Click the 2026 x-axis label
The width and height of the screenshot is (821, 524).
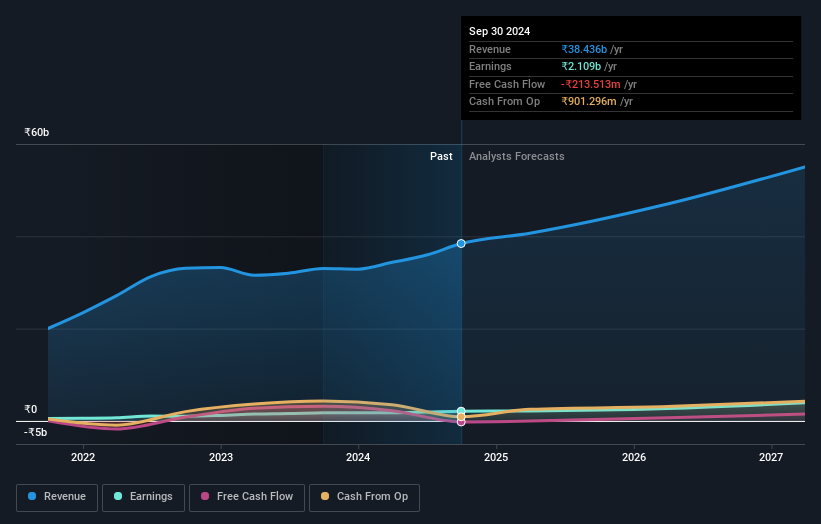[634, 458]
